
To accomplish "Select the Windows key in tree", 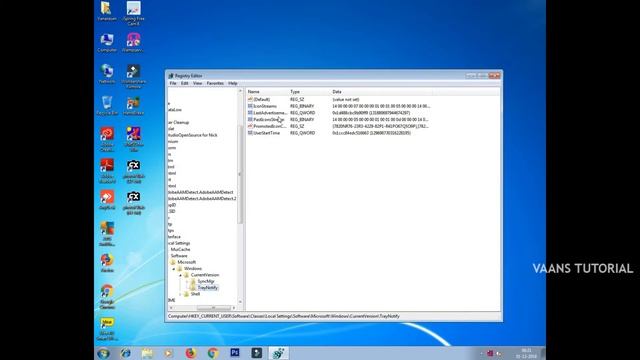I will tap(193, 269).
